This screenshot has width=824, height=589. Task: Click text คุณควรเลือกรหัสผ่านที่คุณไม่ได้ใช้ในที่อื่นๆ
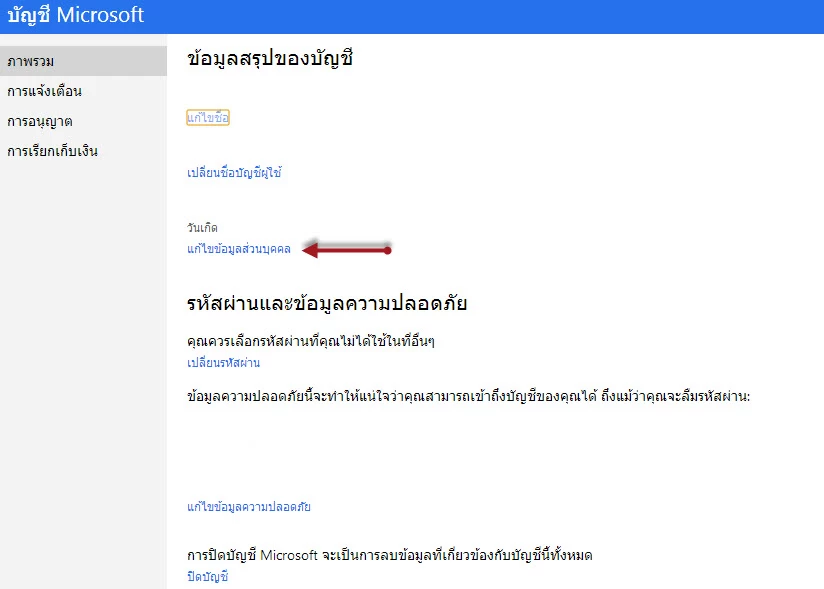coord(311,342)
